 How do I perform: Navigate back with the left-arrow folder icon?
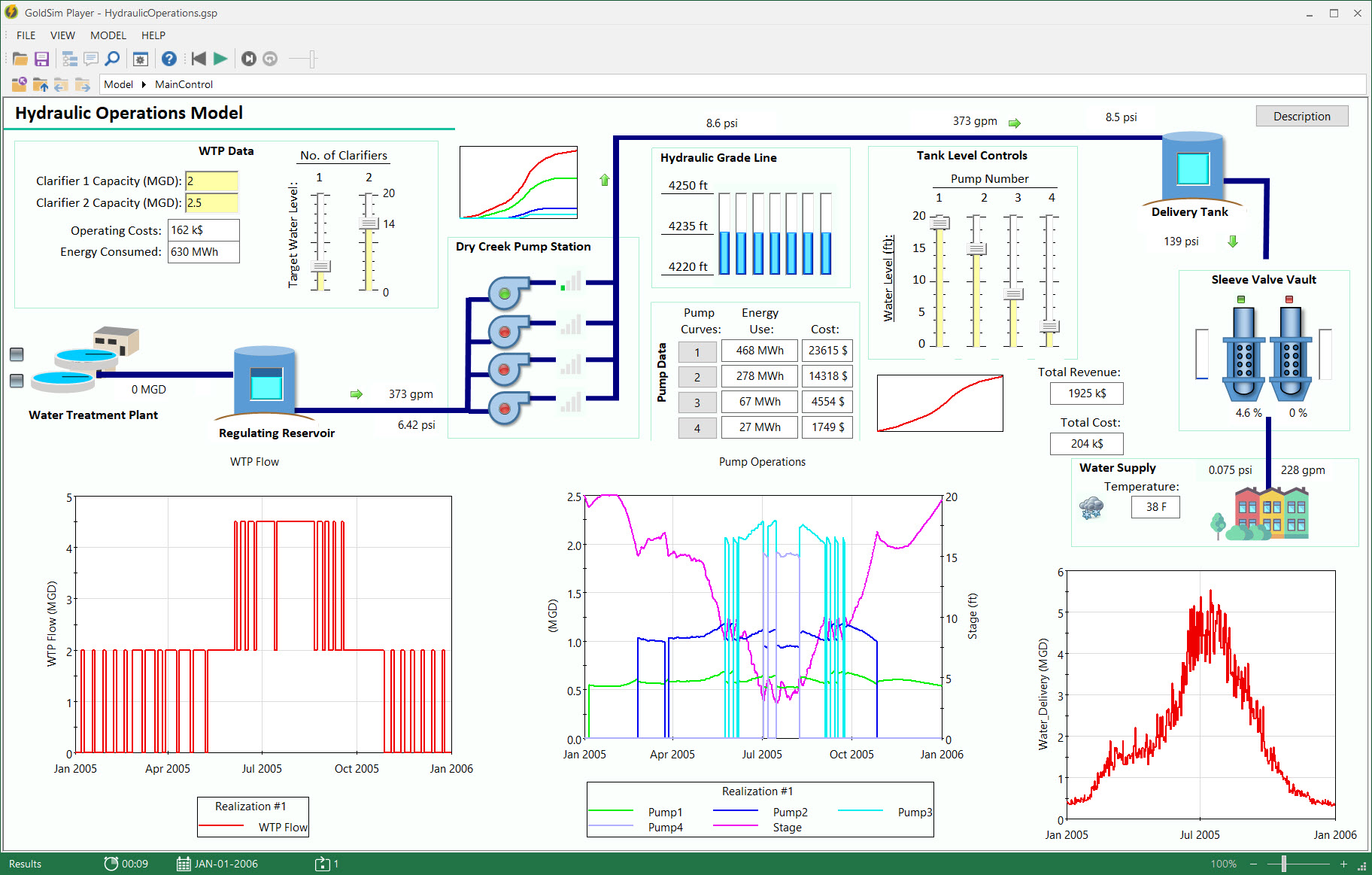[x=61, y=84]
